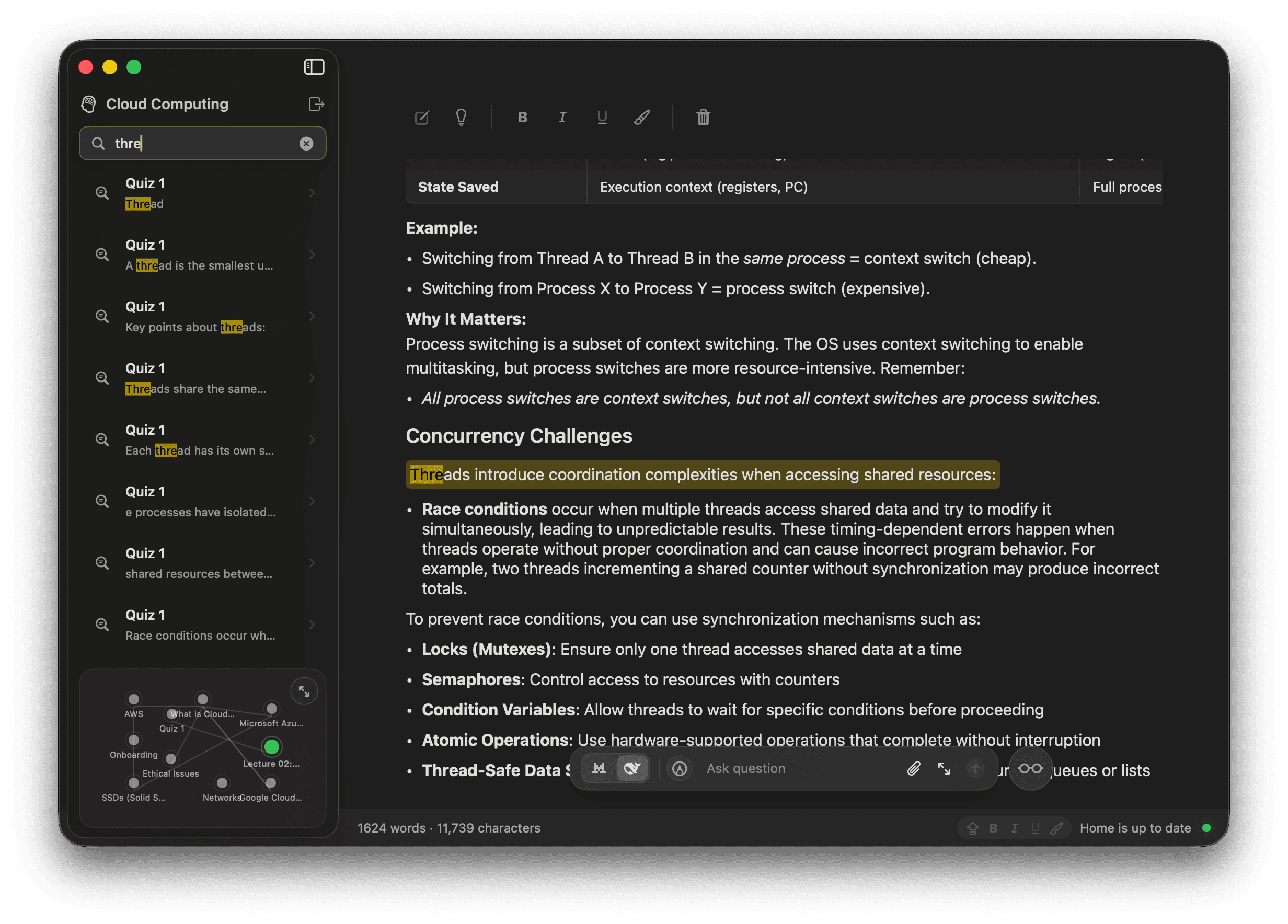Select the green 'Lecture 02:...' graph node
This screenshot has width=1288, height=924.
[271, 747]
